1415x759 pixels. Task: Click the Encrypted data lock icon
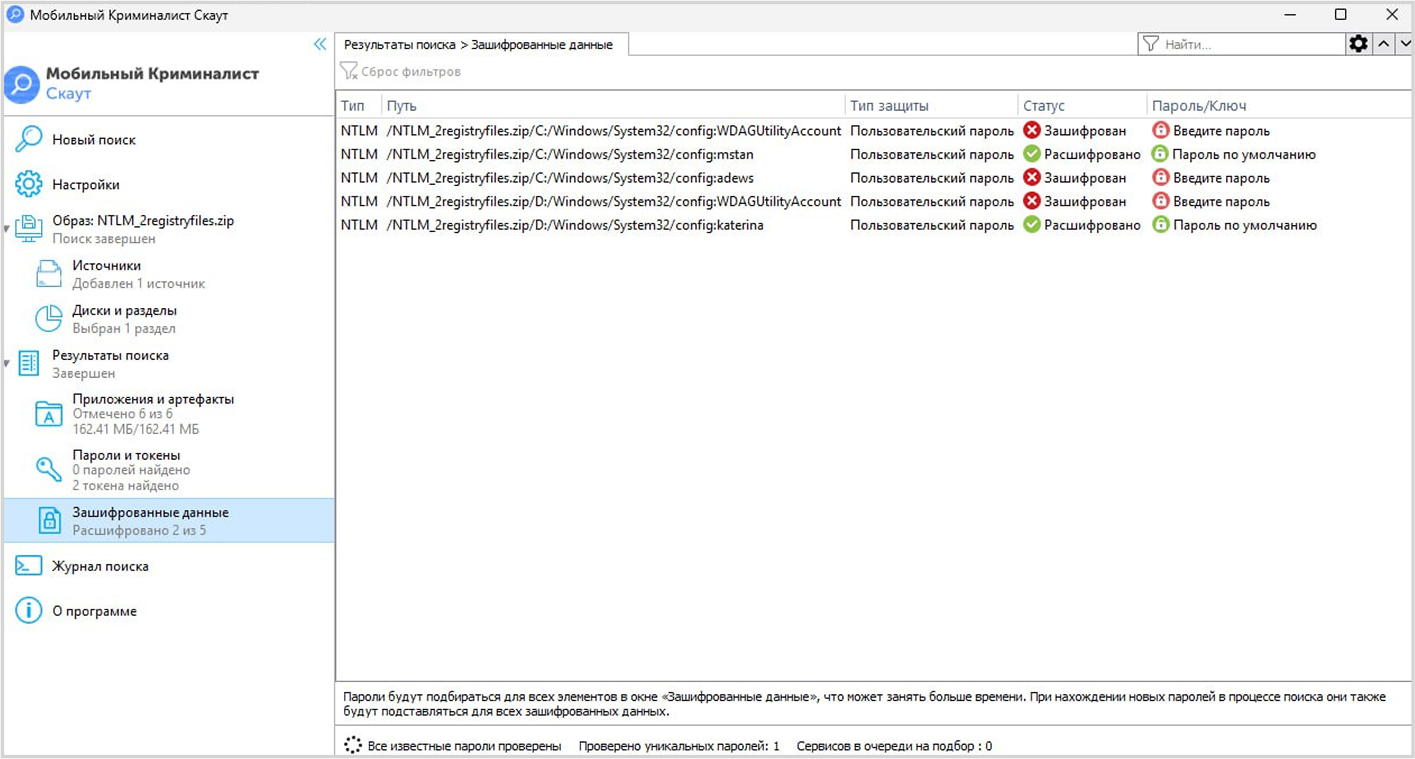coord(49,520)
